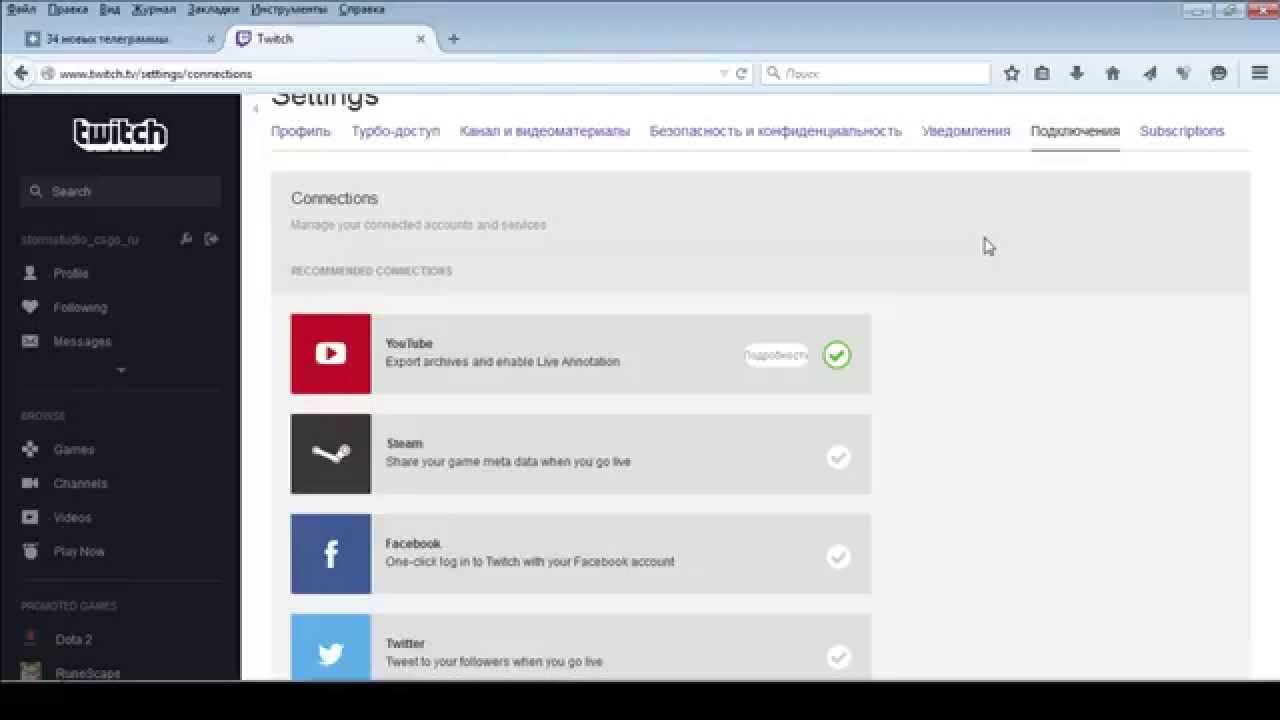Click the Steam logo tile
The width and height of the screenshot is (1280, 720).
331,454
